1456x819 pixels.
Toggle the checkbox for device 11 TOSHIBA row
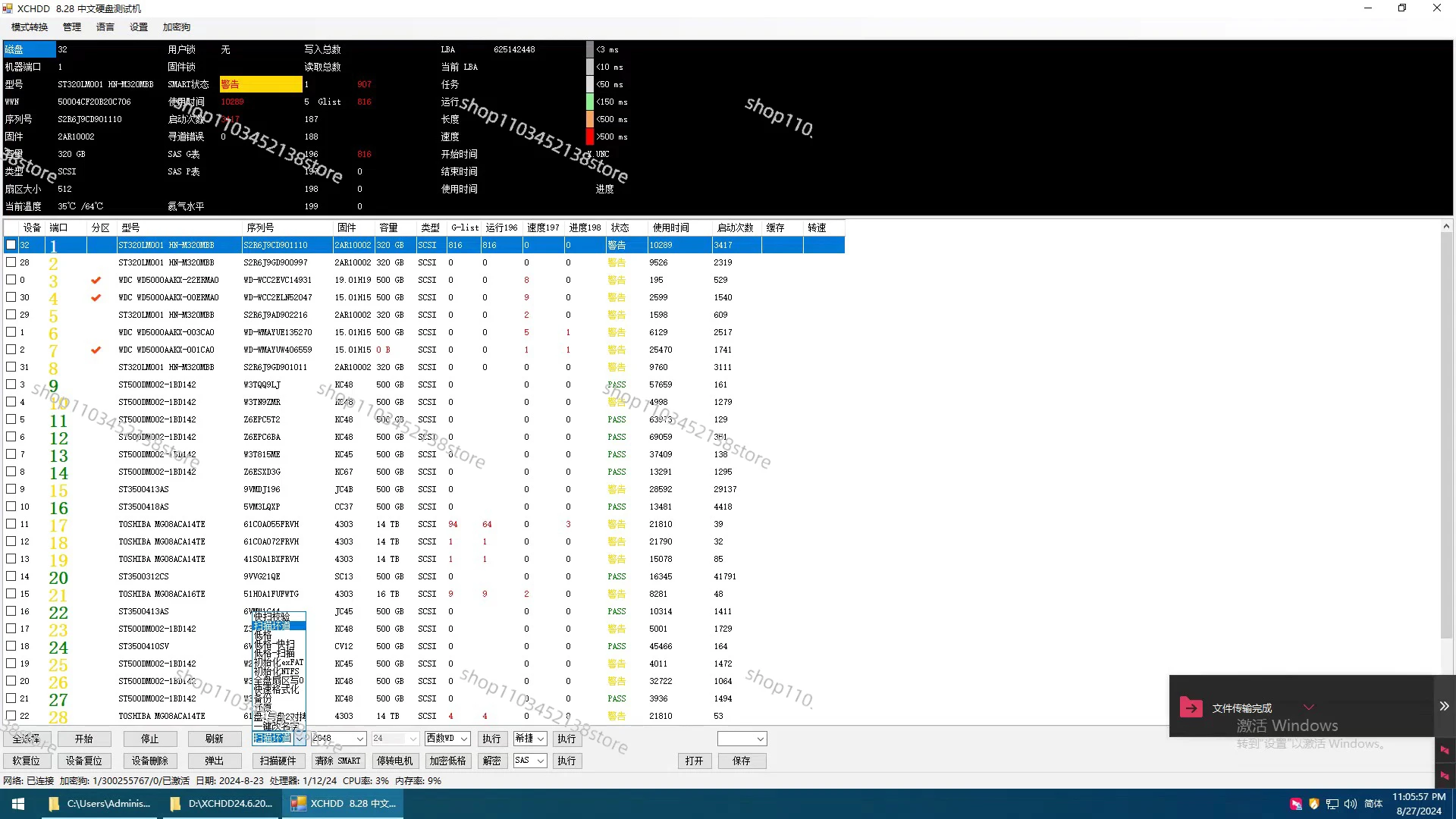(11, 524)
